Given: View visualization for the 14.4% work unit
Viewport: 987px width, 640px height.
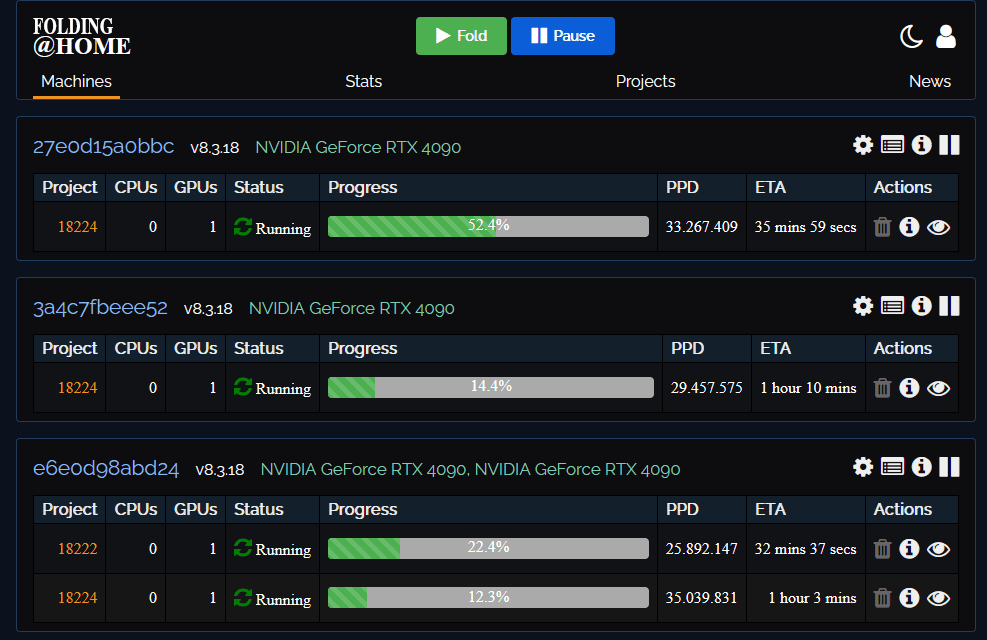Looking at the screenshot, I should pos(939,388).
